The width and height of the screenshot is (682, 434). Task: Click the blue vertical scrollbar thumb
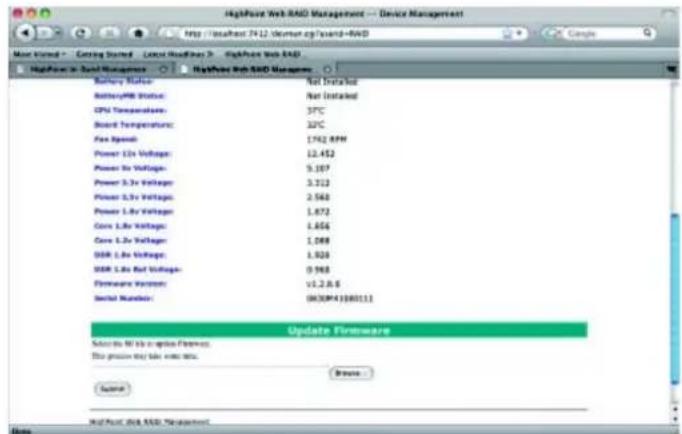pos(675,299)
